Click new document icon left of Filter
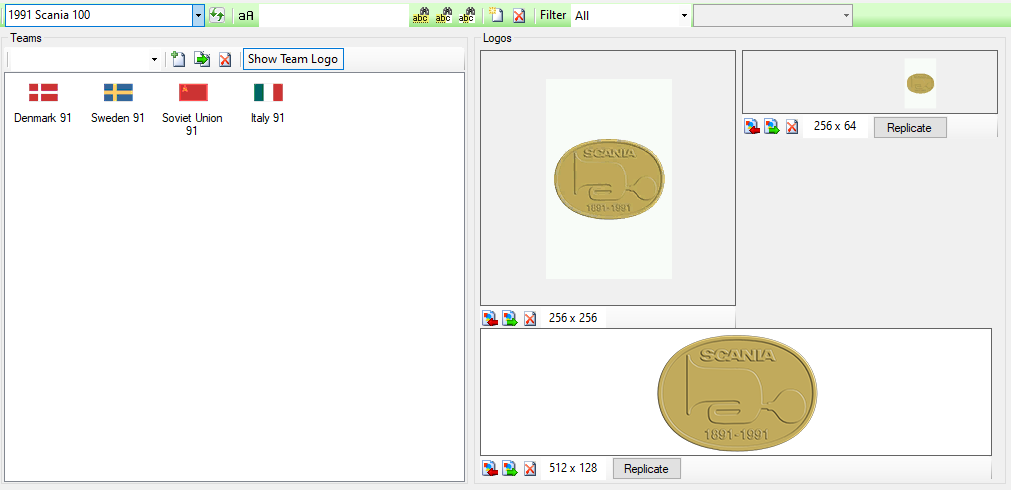 pyautogui.click(x=496, y=15)
